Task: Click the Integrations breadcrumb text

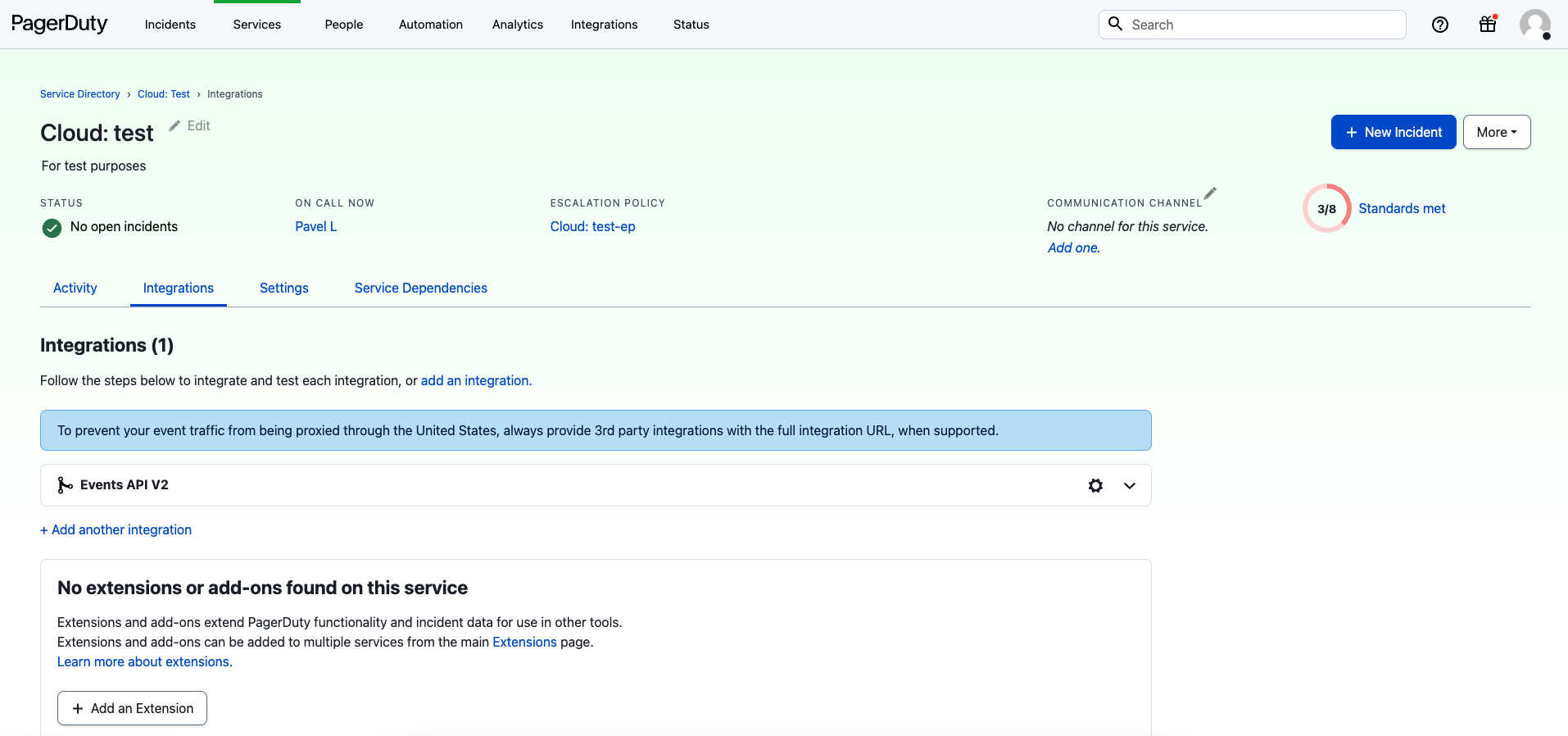Action: (235, 94)
